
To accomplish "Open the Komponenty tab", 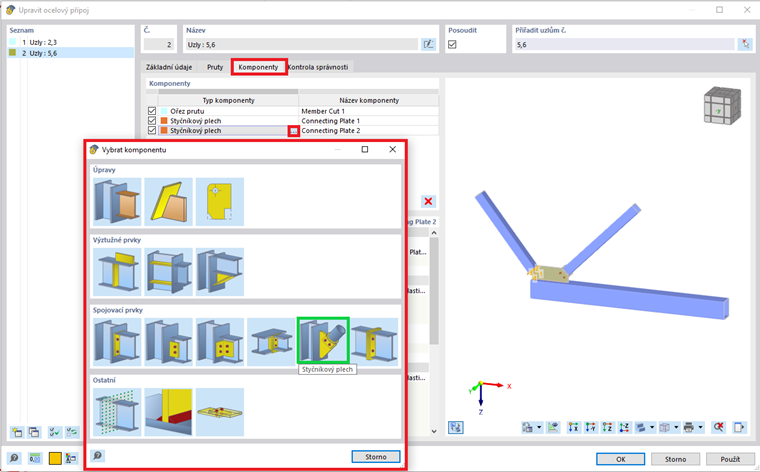I will click(x=258, y=67).
